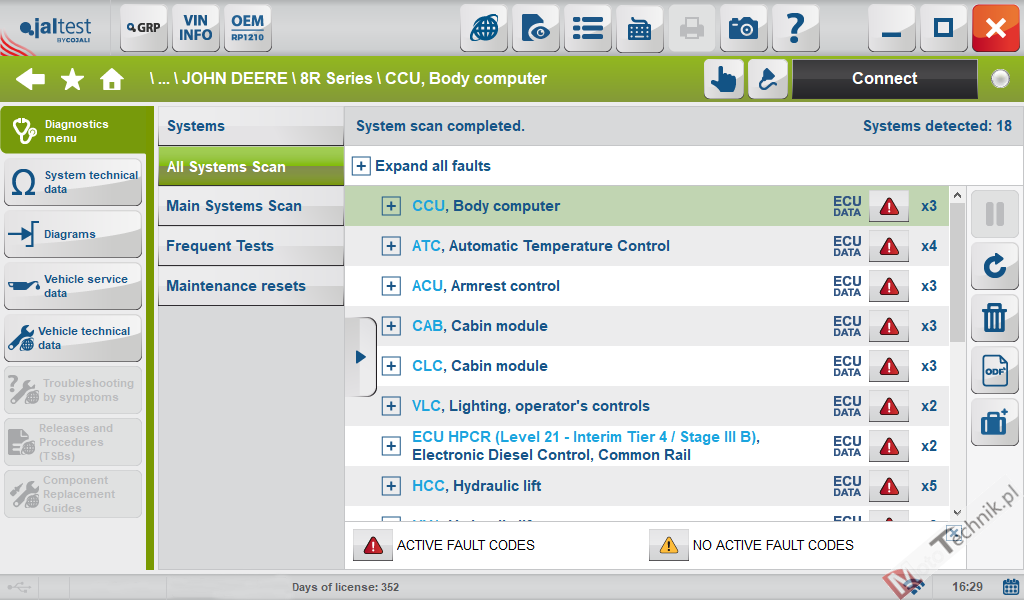Open Vehicle service data

73,286
